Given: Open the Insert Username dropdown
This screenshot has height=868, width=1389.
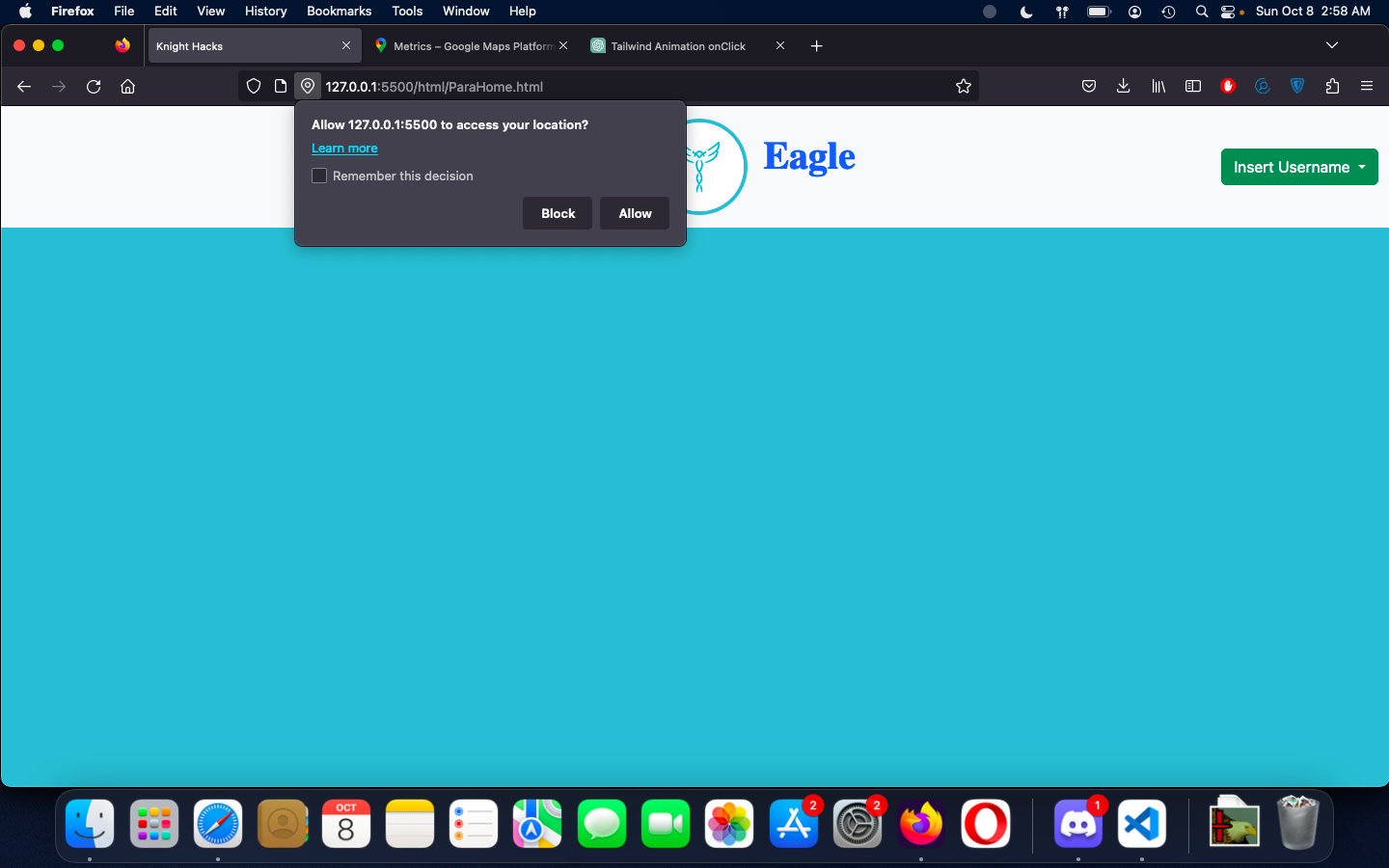Looking at the screenshot, I should click(1299, 167).
